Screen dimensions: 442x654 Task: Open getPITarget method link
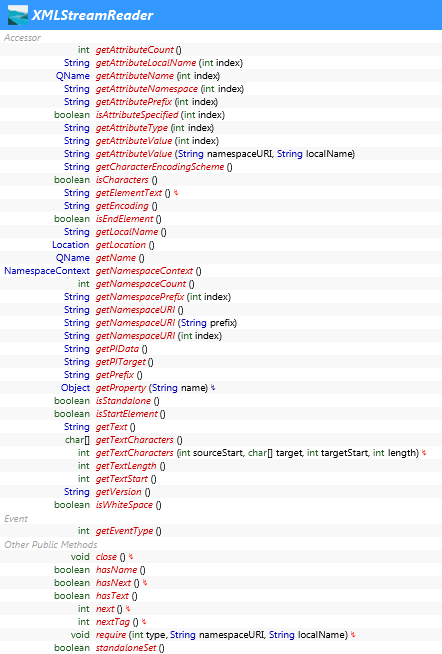point(121,362)
